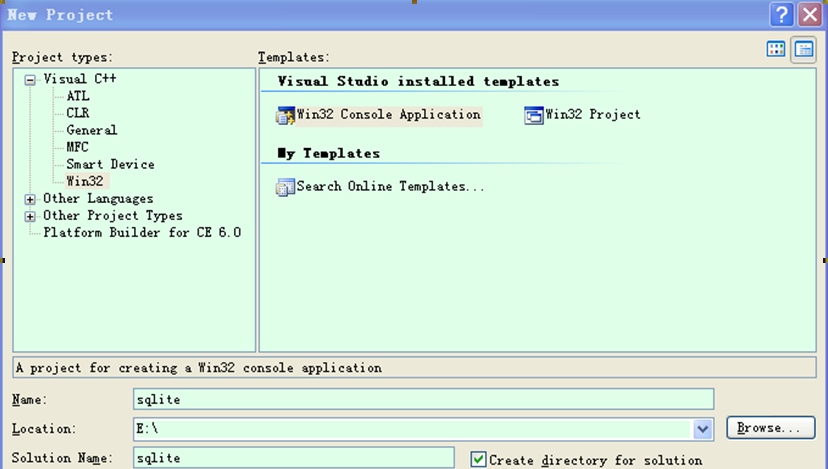Select the Win32 Console Application template icon
This screenshot has height=469, width=828.
285,115
